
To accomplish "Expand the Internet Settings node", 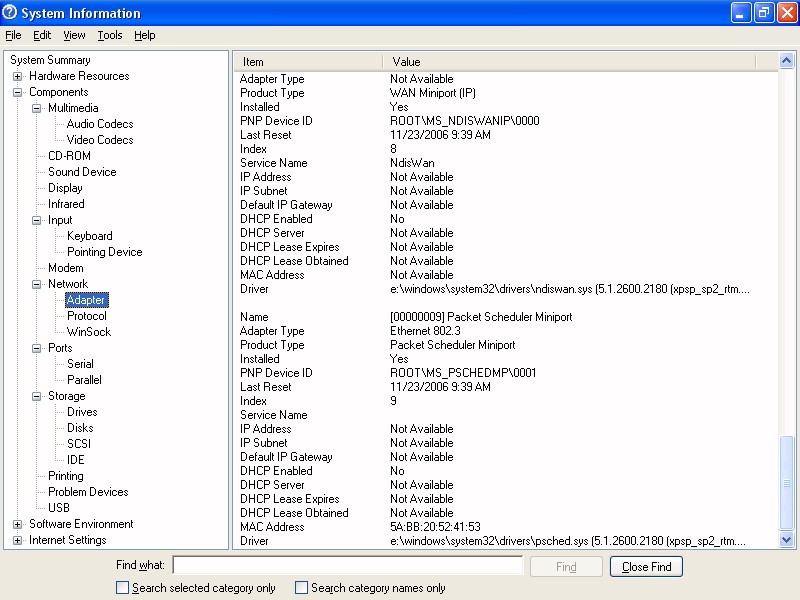I will pyautogui.click(x=18, y=540).
